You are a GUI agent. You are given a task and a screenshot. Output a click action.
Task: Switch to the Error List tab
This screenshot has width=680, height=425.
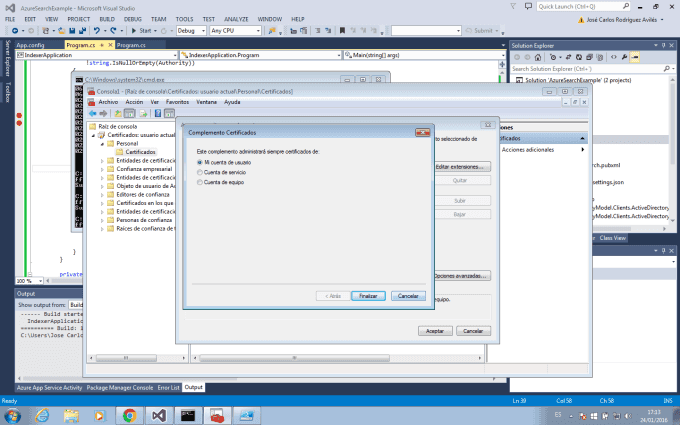point(168,388)
